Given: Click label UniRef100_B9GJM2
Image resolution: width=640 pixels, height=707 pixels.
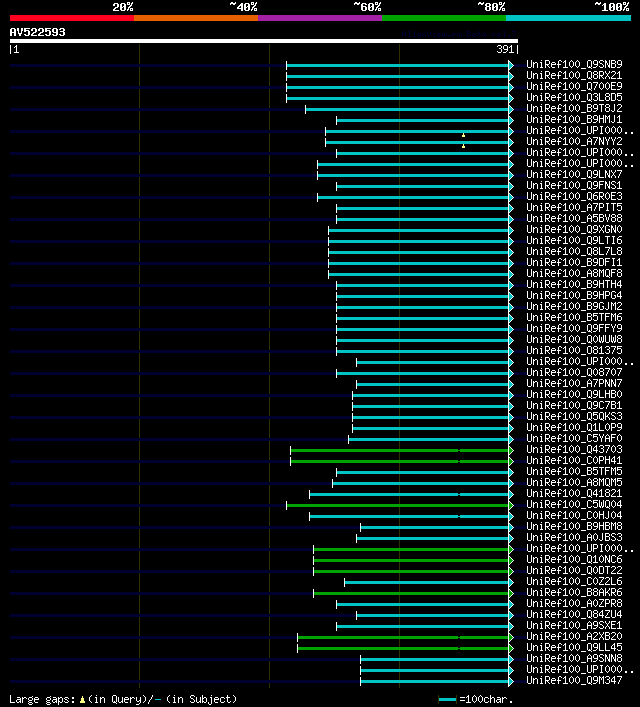Looking at the screenshot, I should point(574,307).
